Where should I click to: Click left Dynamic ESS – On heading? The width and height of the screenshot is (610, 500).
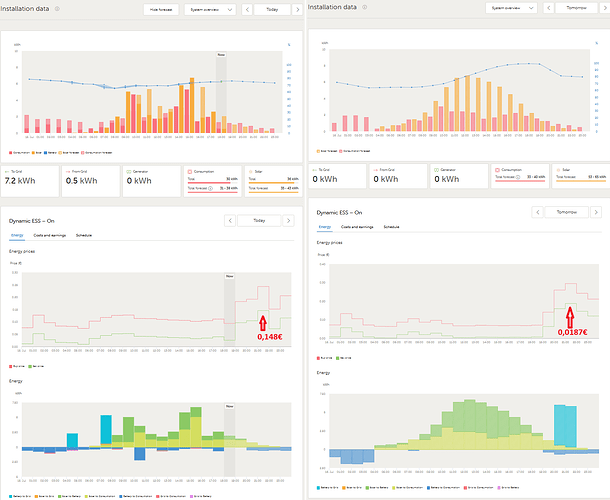[32, 221]
